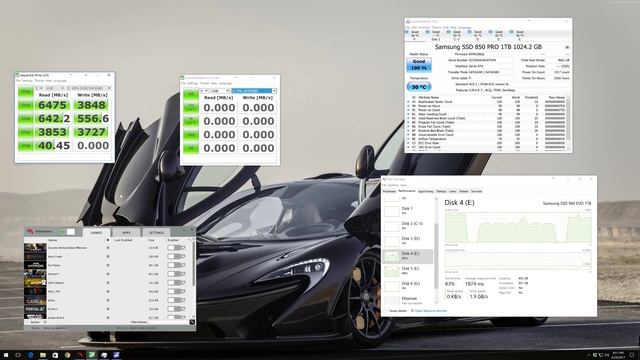Select Disk 2 (C:) in Task Manager sidebar
This screenshot has height=360, width=640.
(x=407, y=226)
